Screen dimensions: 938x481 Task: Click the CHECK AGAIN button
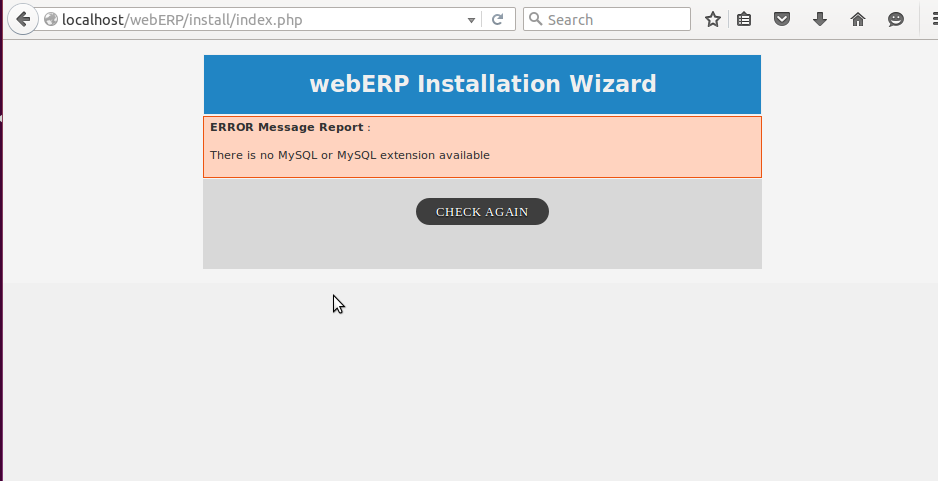click(x=482, y=212)
